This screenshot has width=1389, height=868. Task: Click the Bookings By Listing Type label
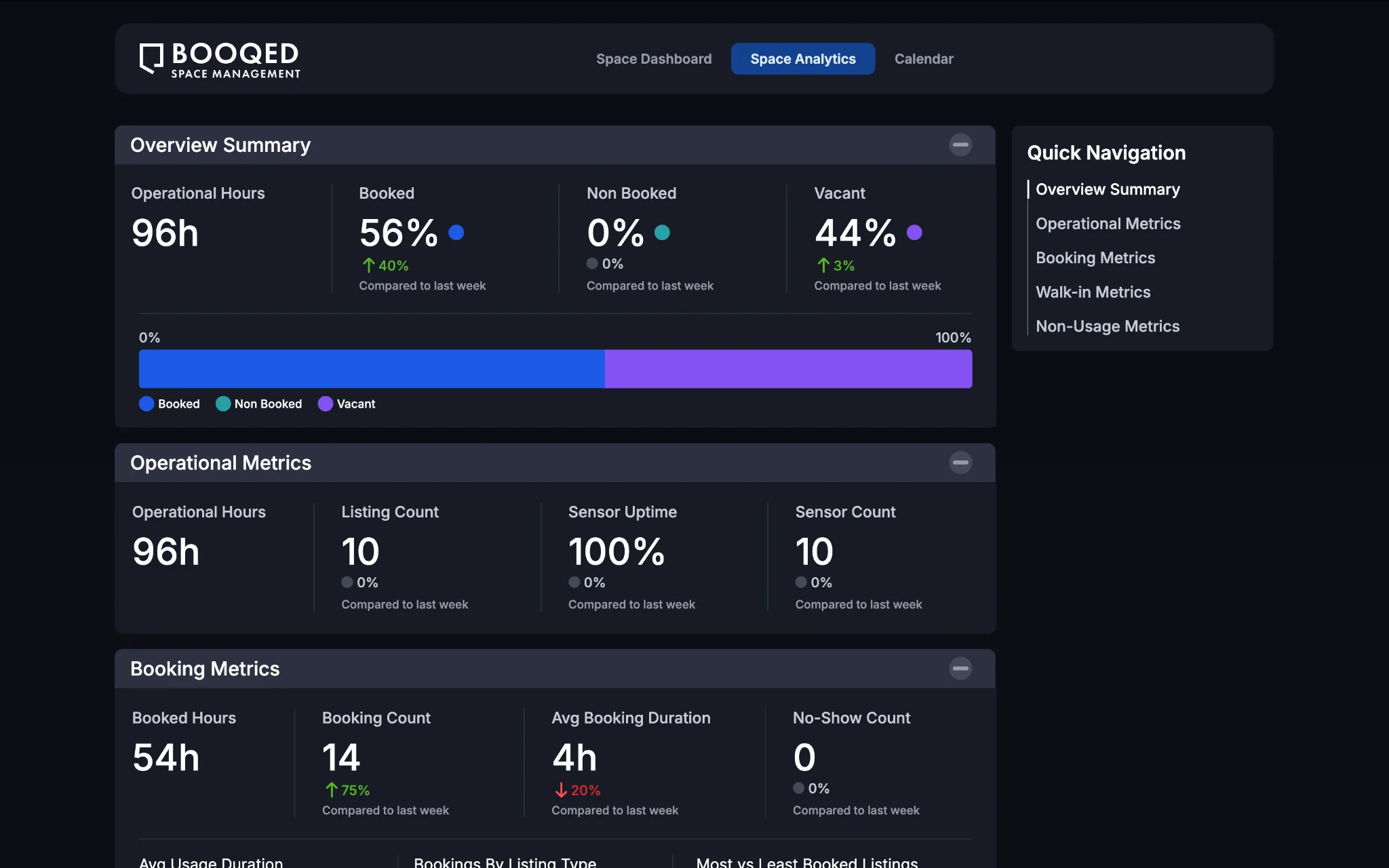coord(505,862)
